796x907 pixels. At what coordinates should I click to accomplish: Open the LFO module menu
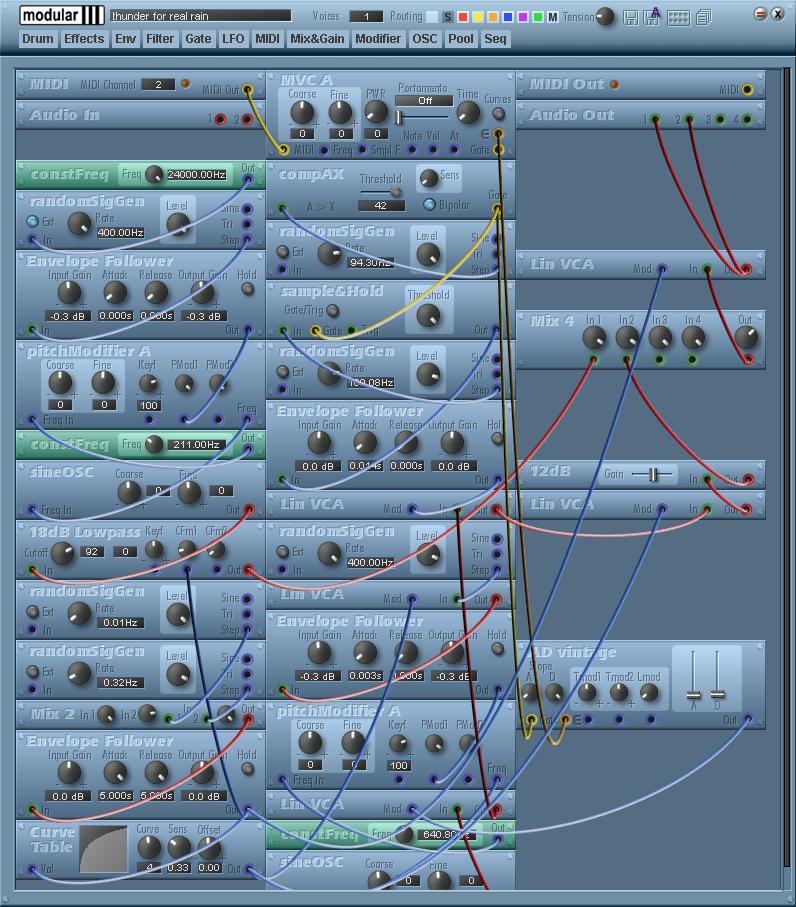(x=233, y=39)
